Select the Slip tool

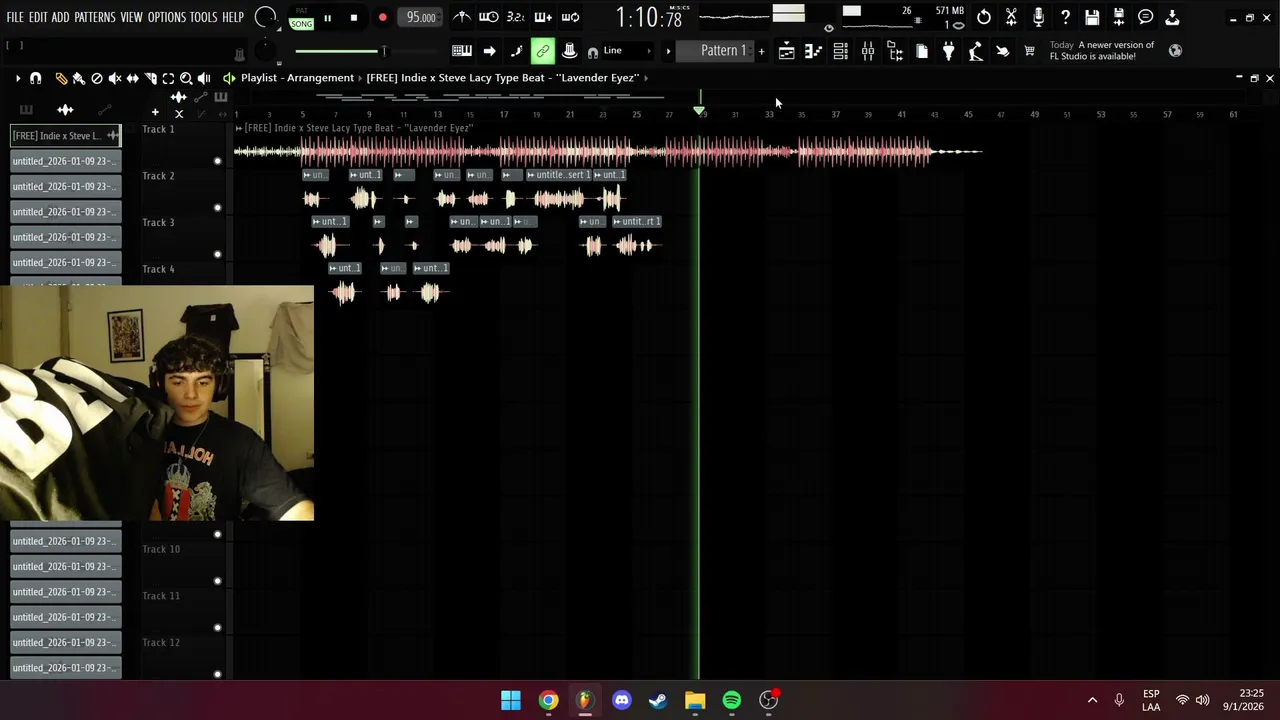click(x=132, y=78)
